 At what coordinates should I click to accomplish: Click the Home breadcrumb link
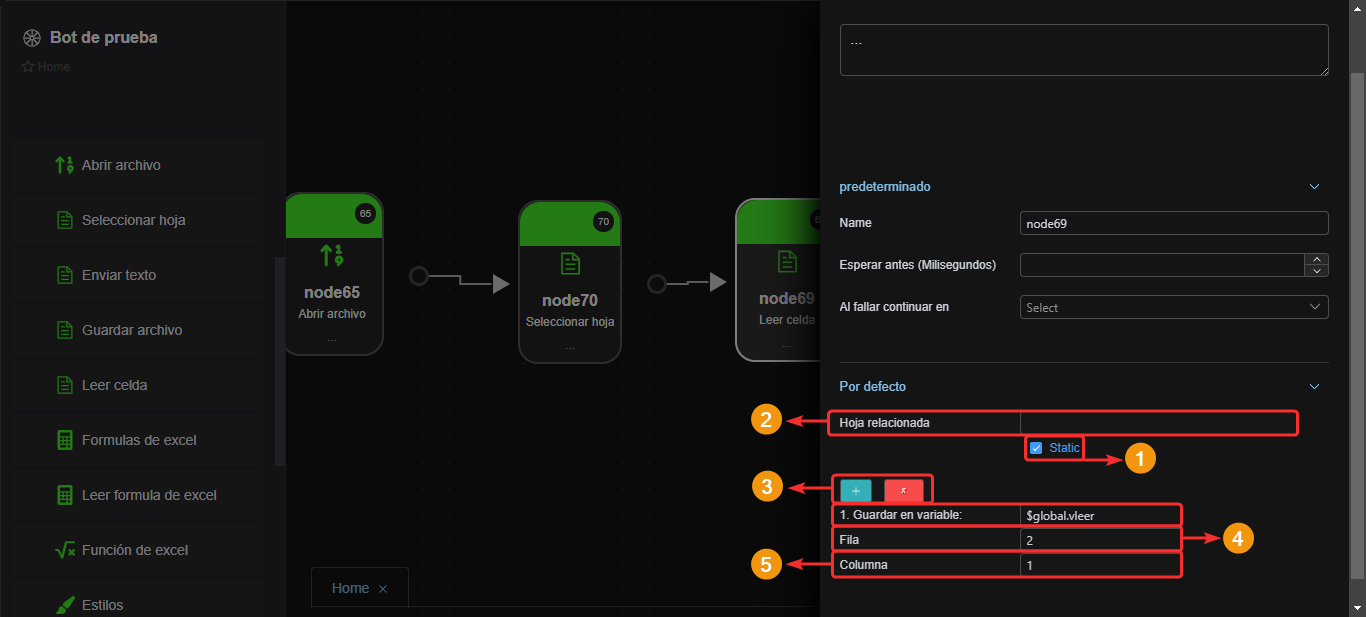click(54, 67)
